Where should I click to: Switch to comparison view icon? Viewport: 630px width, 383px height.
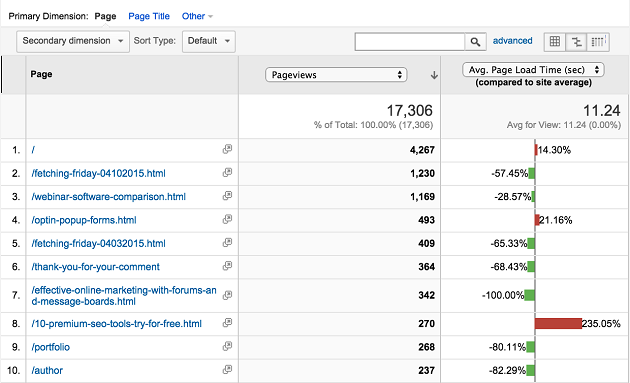point(576,41)
